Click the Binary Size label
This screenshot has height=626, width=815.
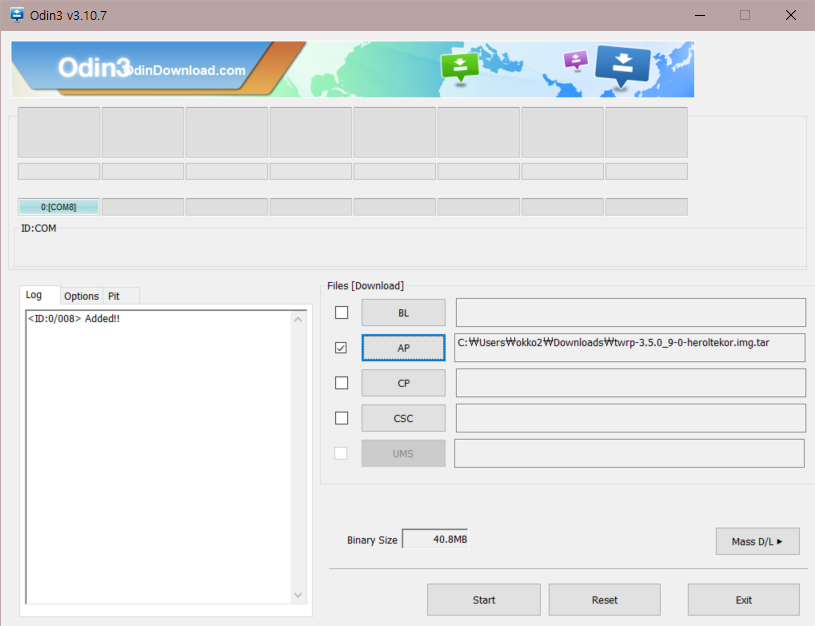pos(372,540)
